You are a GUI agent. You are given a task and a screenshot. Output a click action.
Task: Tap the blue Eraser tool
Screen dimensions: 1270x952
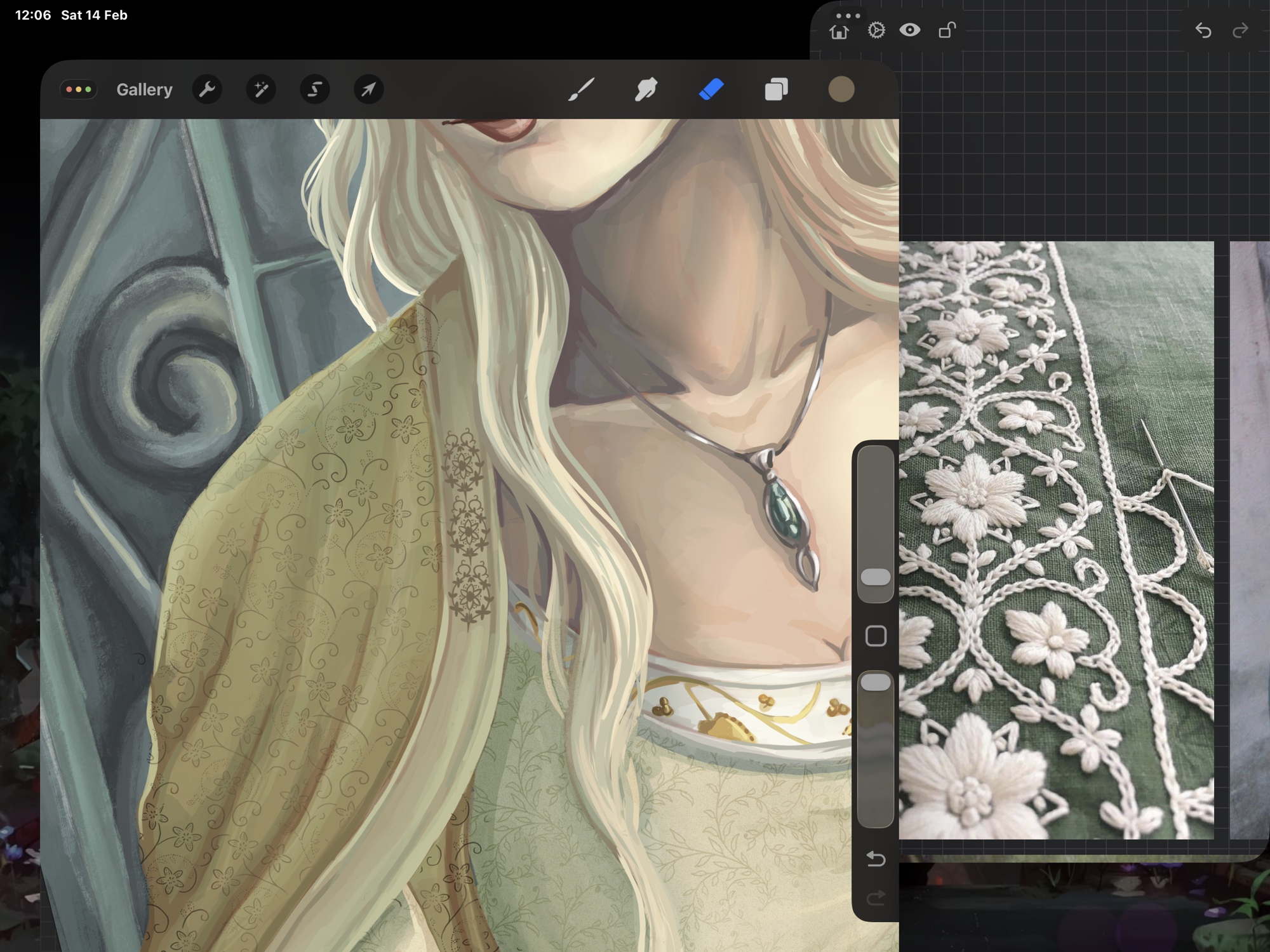pyautogui.click(x=711, y=90)
